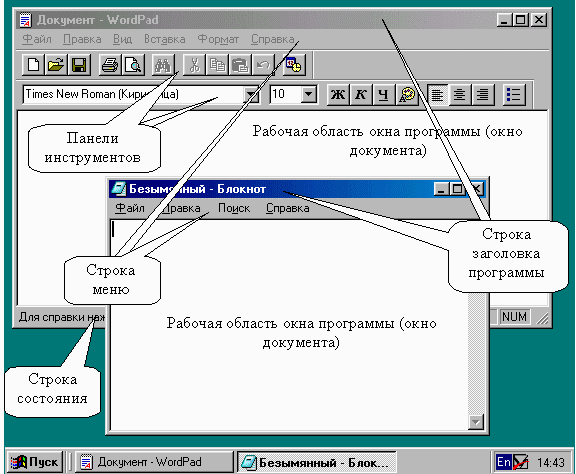
Task: Open Notepad Правка menu
Action: point(181,208)
